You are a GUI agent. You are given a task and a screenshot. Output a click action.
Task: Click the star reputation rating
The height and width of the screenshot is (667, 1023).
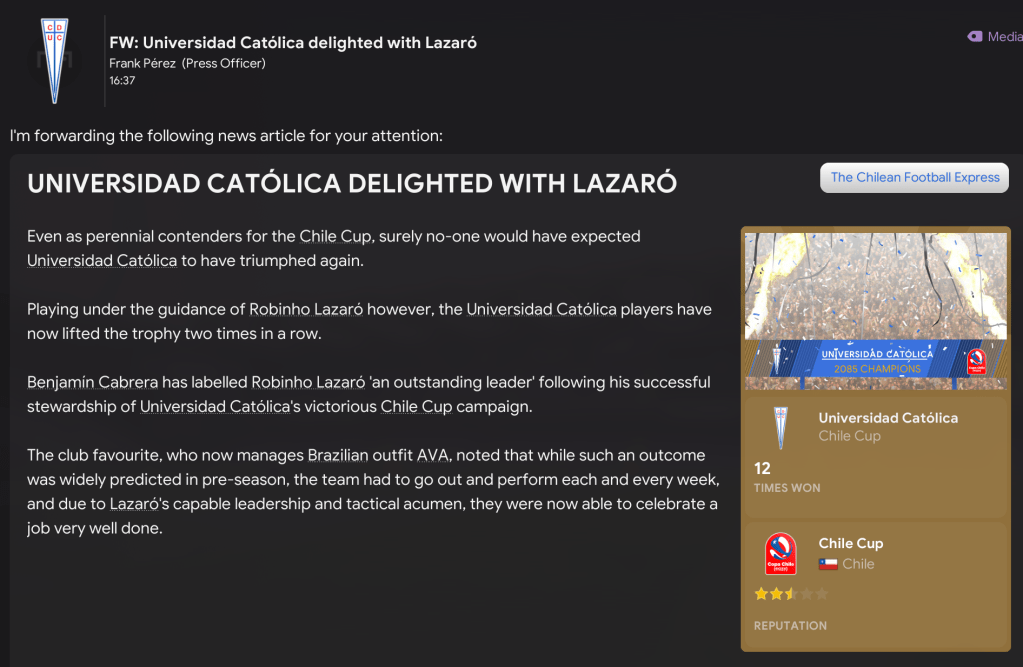coord(791,594)
